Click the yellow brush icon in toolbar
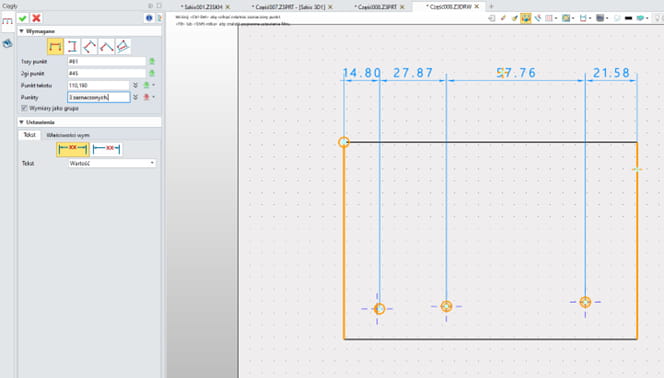The height and width of the screenshot is (378, 664). coord(515,18)
